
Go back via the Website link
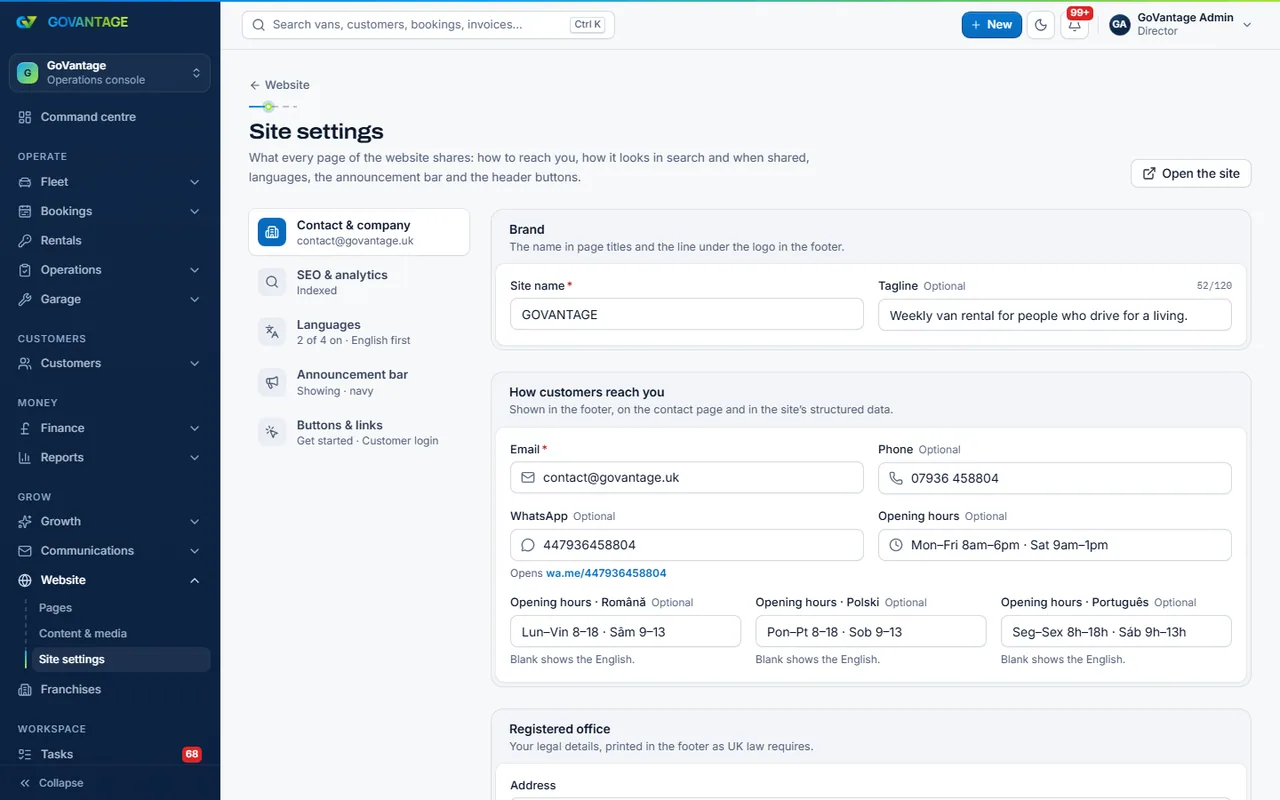pyautogui.click(x=279, y=85)
